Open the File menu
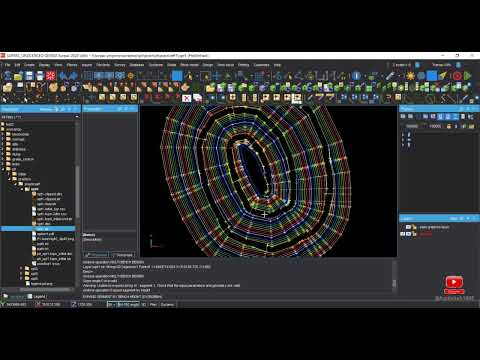Viewport: 480px width, 360px height. 7,65
